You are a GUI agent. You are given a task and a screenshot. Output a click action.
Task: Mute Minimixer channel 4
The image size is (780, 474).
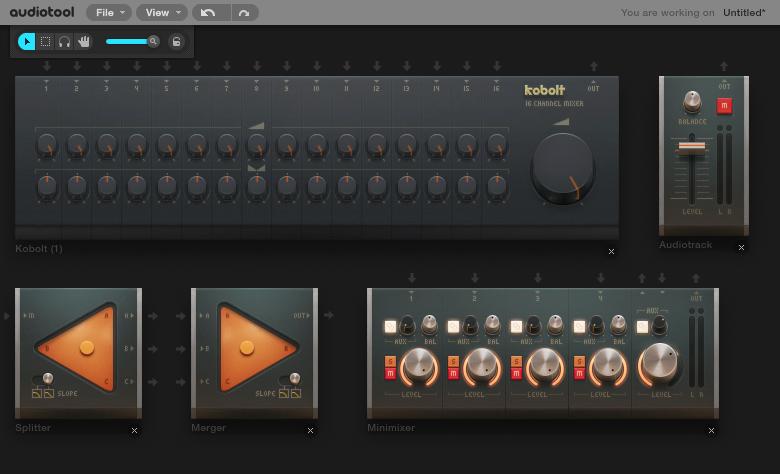(x=579, y=373)
